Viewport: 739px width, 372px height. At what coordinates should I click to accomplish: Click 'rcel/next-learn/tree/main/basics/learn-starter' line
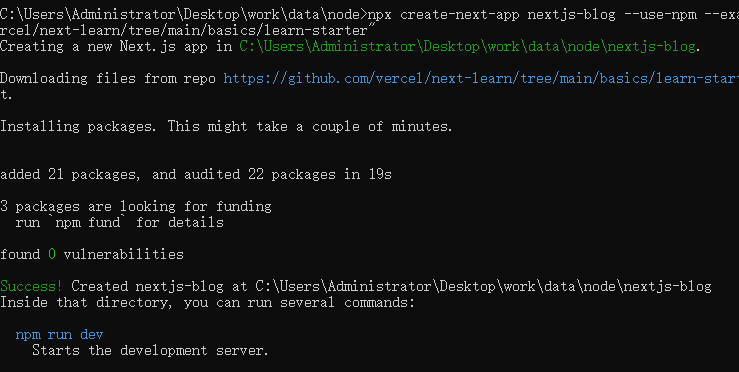click(x=188, y=30)
